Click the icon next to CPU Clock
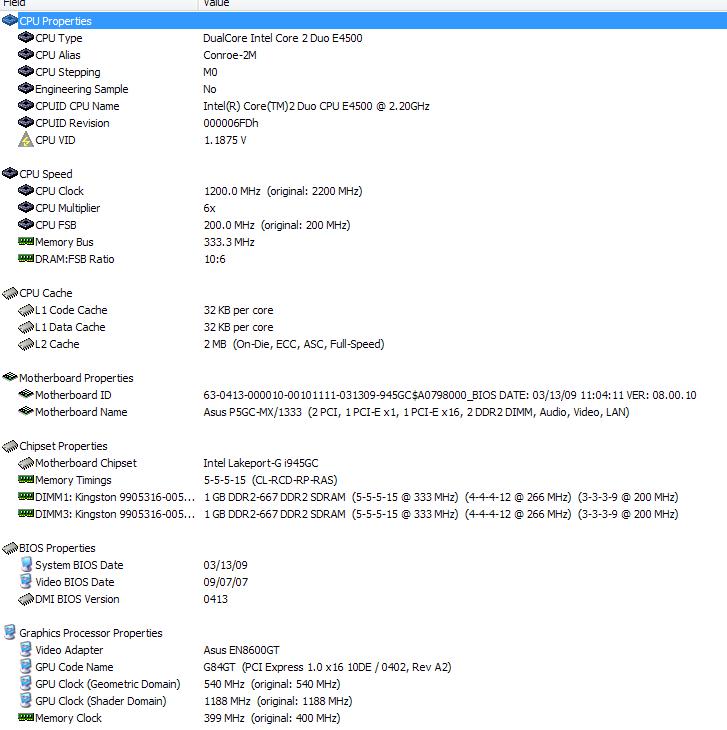 pyautogui.click(x=26, y=190)
